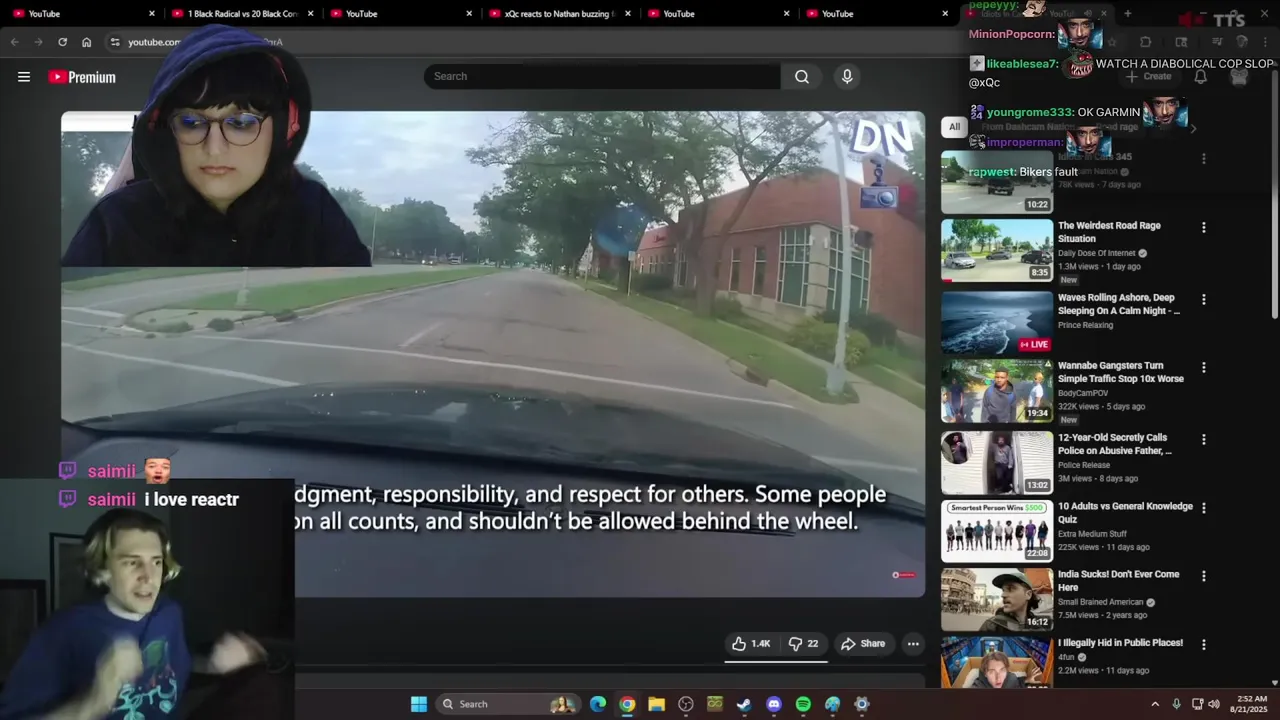
Task: Open OBS Studio from taskbar
Action: click(686, 704)
